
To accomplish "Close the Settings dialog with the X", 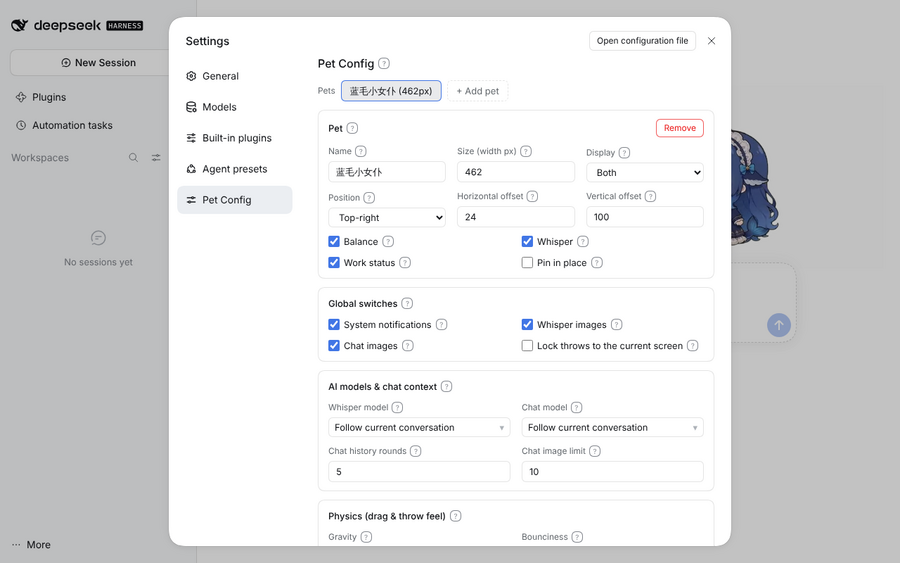I will 712,41.
